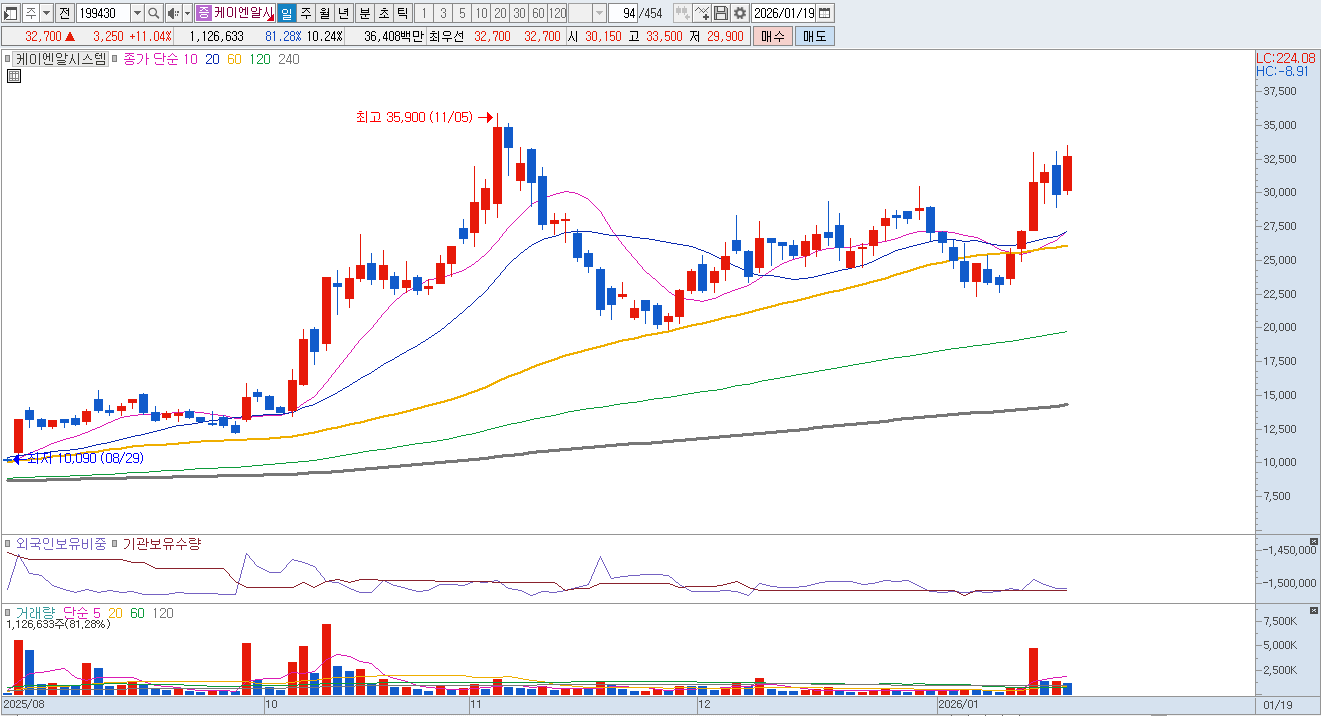Open the chart settings gear icon
Image resolution: width=1321 pixels, height=716 pixels.
739,13
